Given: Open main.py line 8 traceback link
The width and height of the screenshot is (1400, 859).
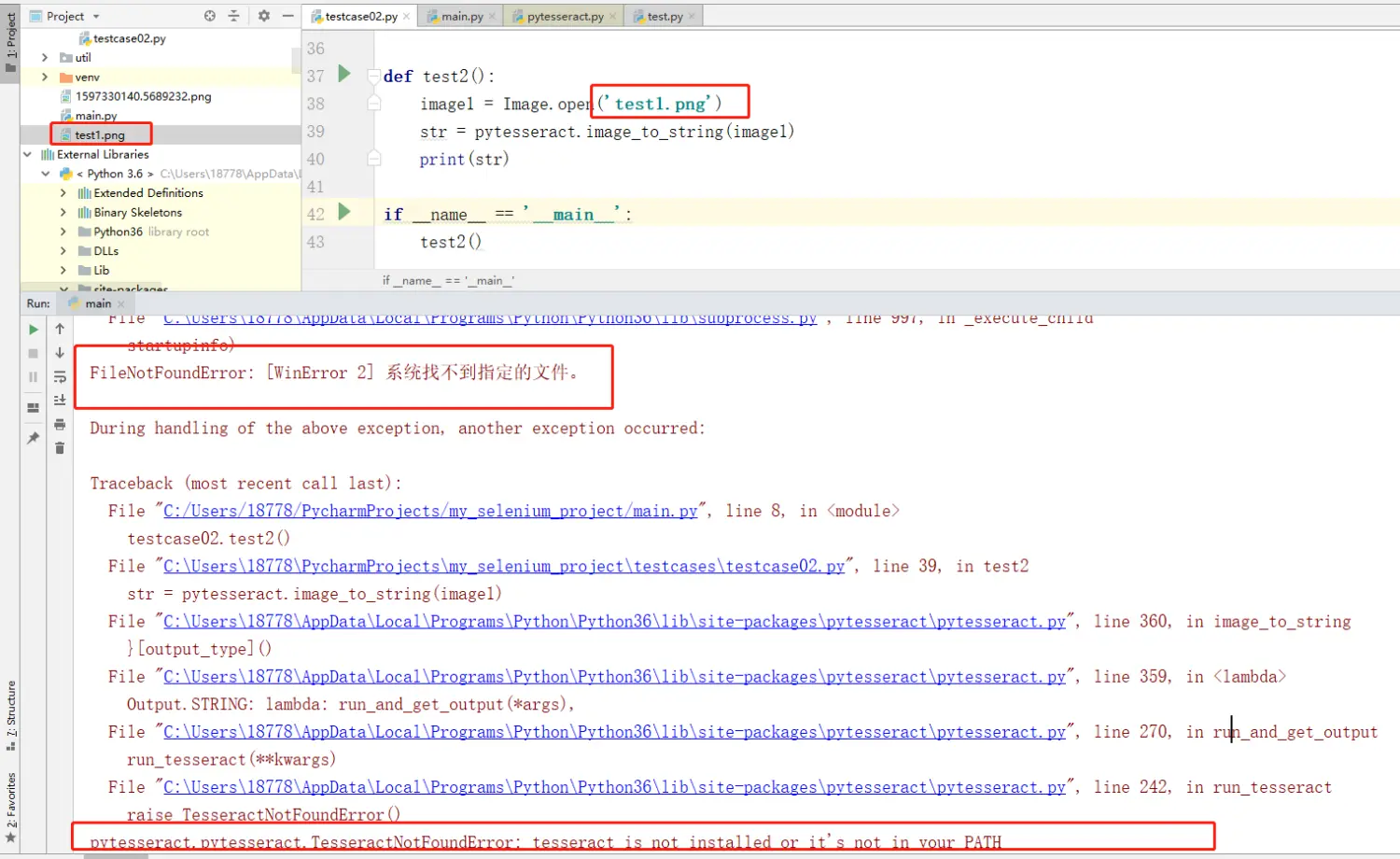Looking at the screenshot, I should click(x=430, y=512).
